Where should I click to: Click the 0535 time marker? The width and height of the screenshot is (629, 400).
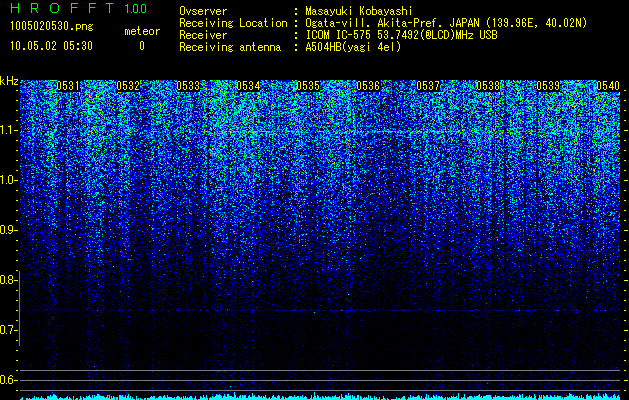click(x=308, y=86)
